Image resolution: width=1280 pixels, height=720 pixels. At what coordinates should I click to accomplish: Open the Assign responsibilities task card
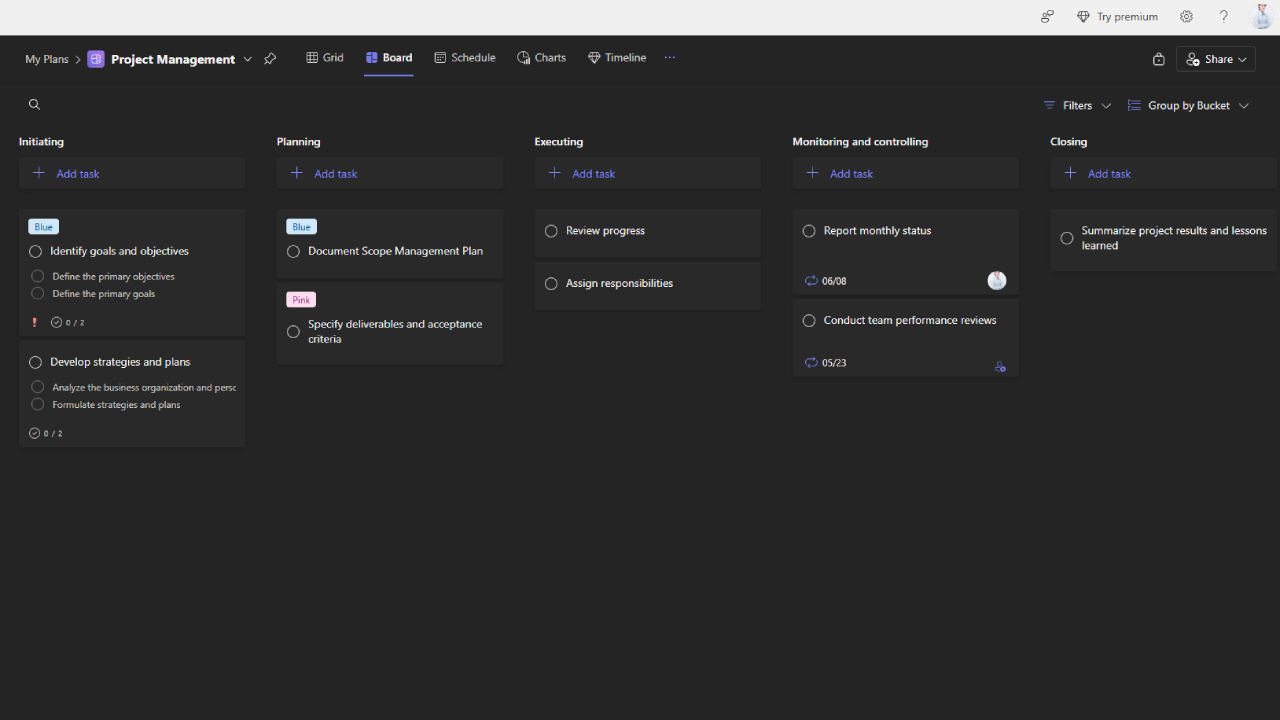click(648, 286)
